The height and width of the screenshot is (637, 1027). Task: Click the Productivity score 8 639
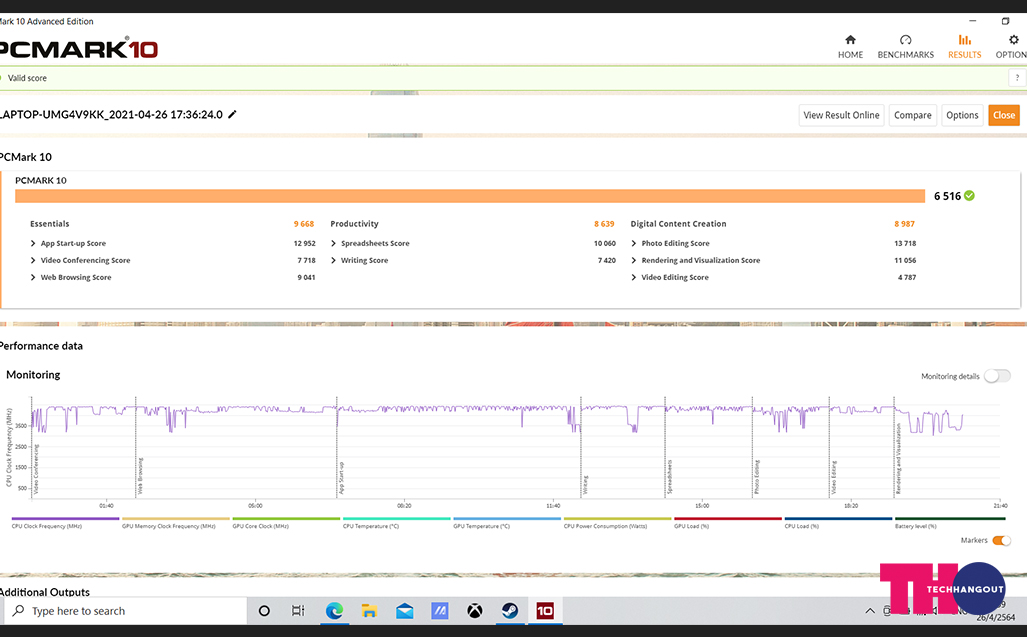click(x=604, y=224)
